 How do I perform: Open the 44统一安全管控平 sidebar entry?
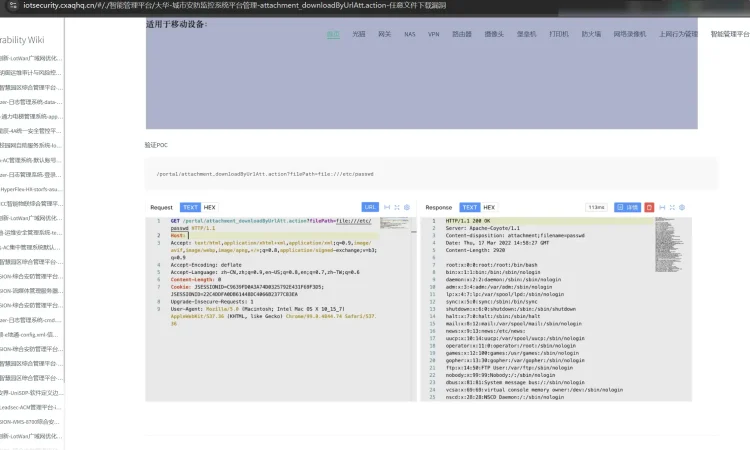31,131
